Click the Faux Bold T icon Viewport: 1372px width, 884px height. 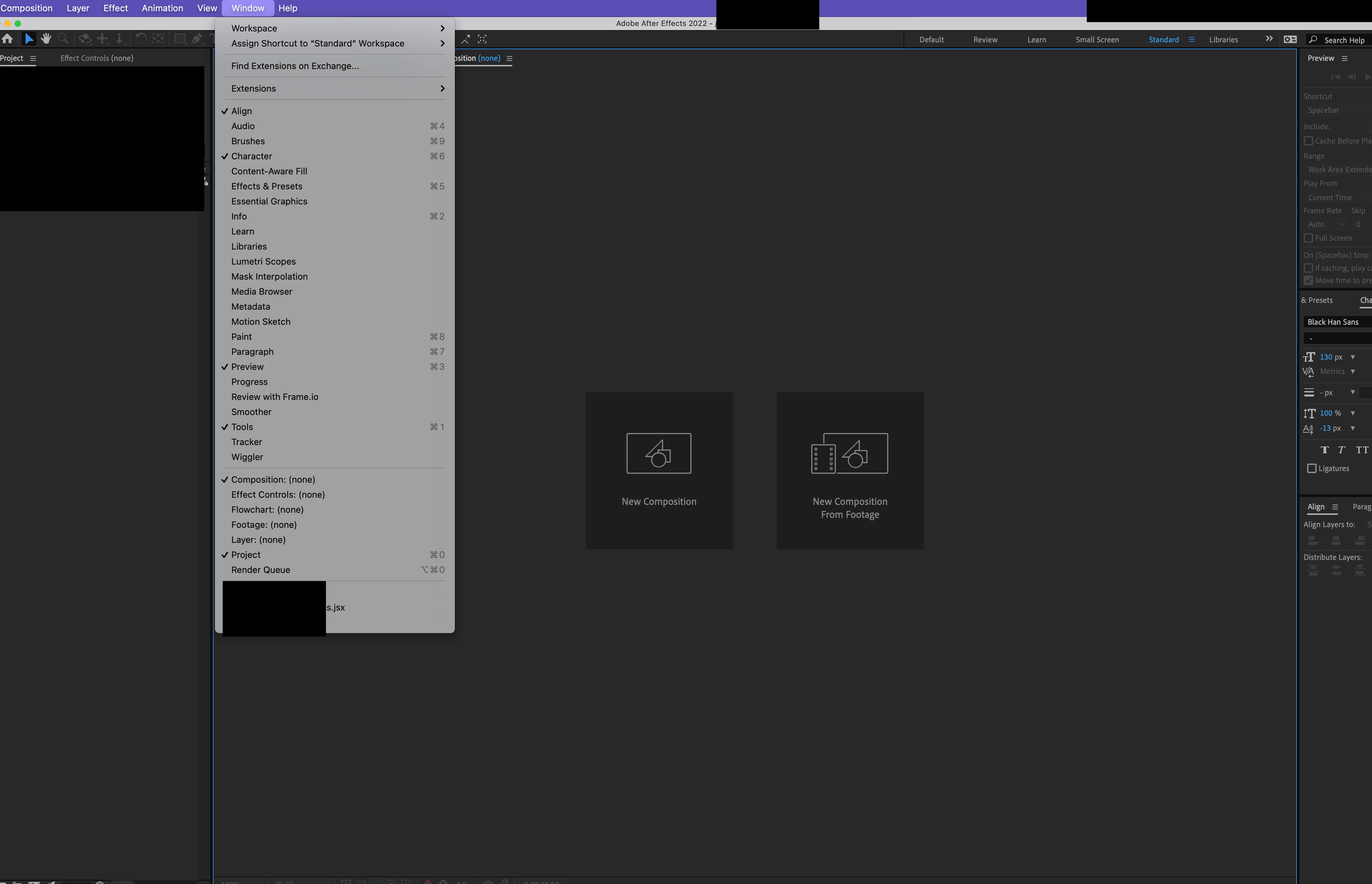(1325, 450)
